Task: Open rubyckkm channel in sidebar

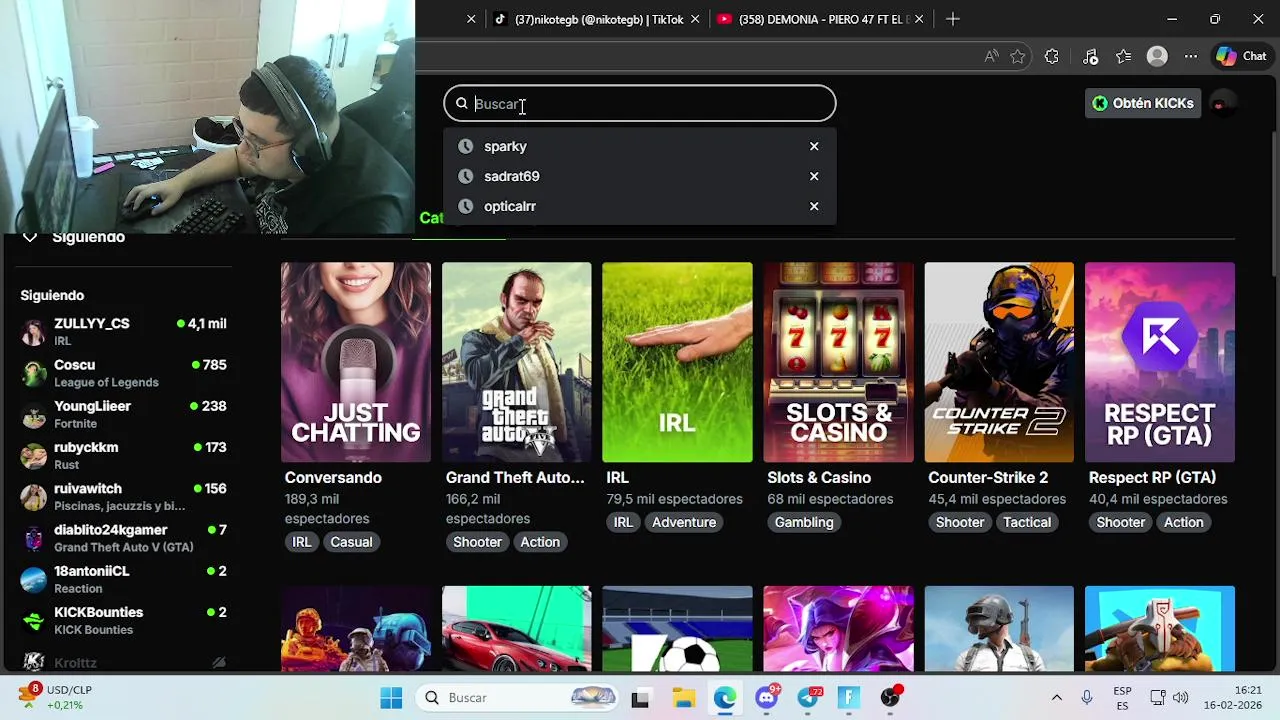Action: pyautogui.click(x=125, y=455)
